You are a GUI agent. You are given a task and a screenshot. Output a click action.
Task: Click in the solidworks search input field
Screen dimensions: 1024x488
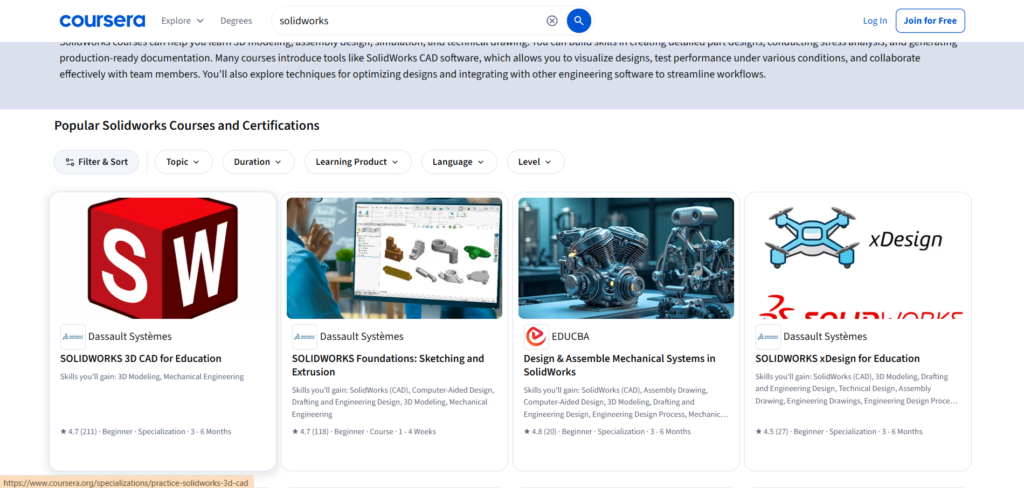pyautogui.click(x=408, y=21)
